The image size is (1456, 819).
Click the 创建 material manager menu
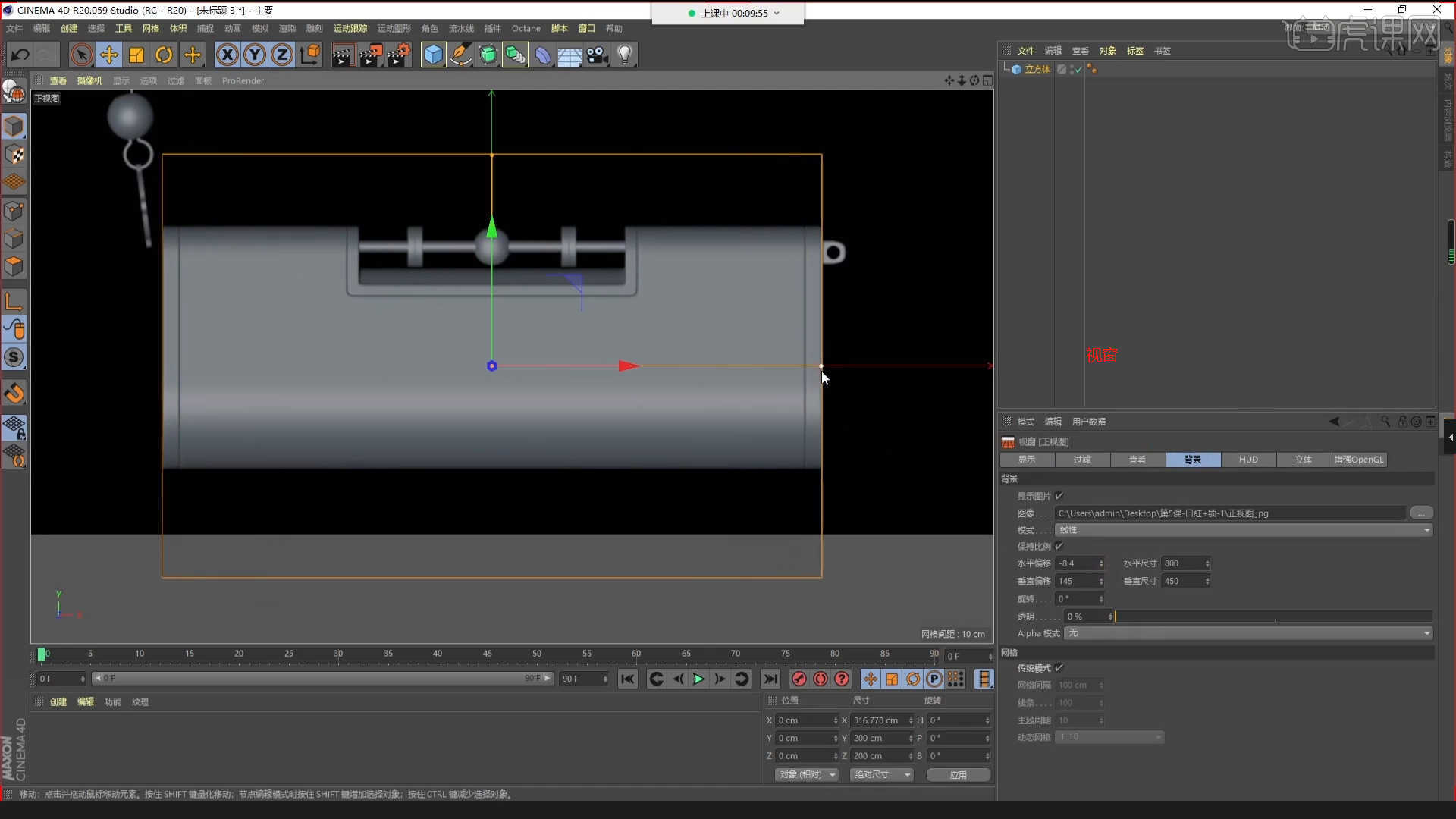[58, 701]
